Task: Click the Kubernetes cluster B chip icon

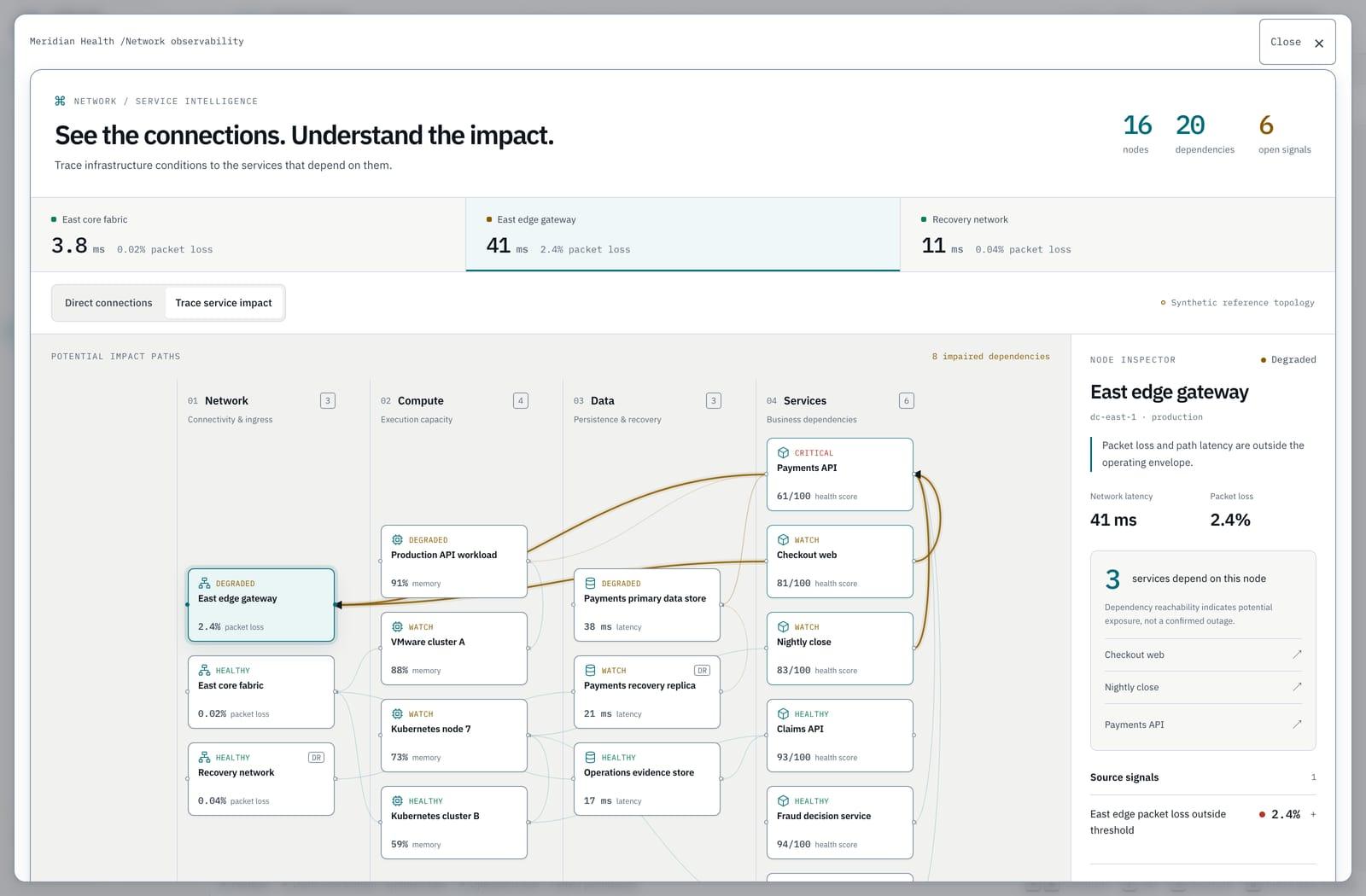Action: tap(397, 801)
